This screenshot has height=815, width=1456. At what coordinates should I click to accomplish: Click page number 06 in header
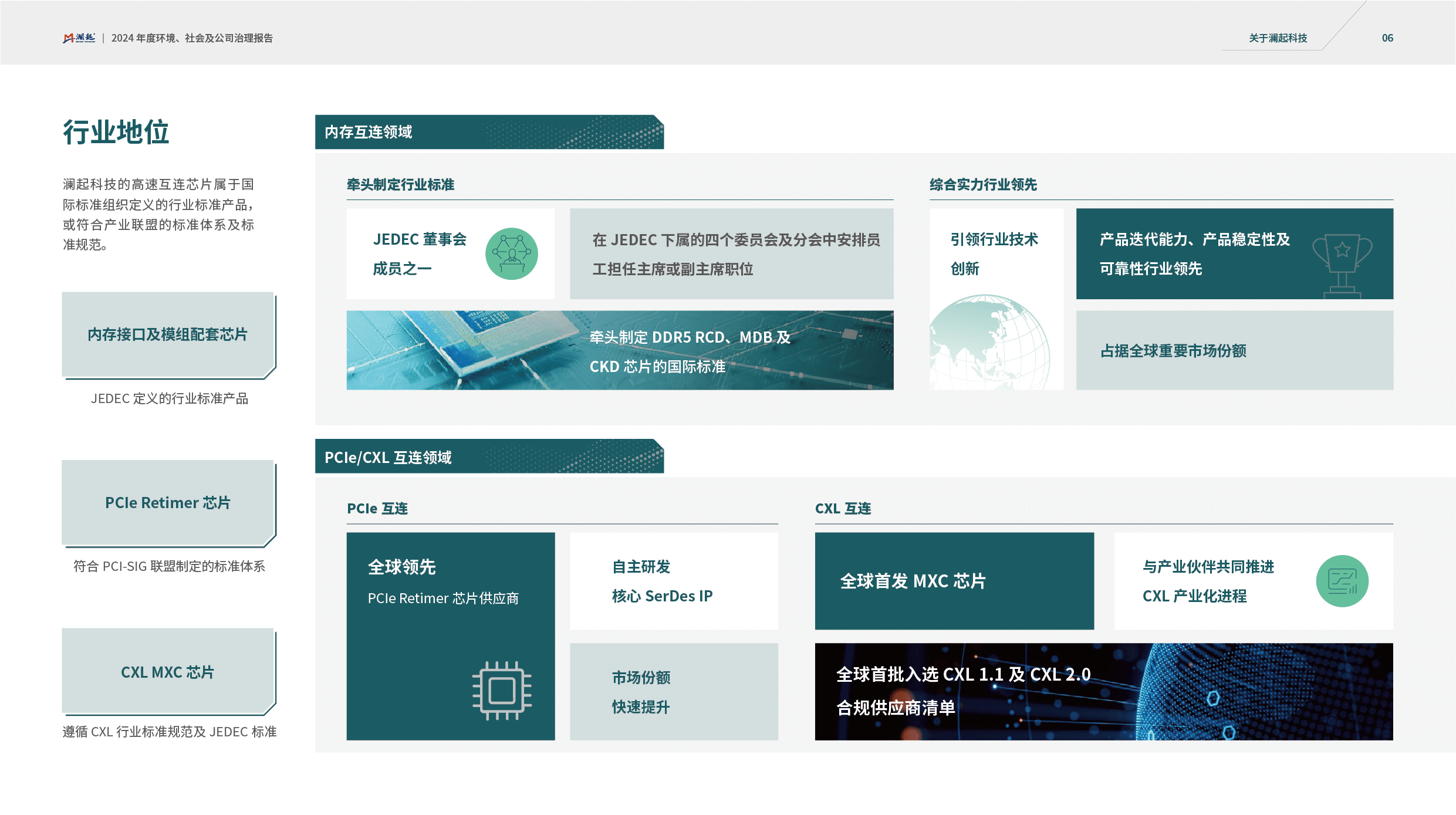pyautogui.click(x=1387, y=38)
